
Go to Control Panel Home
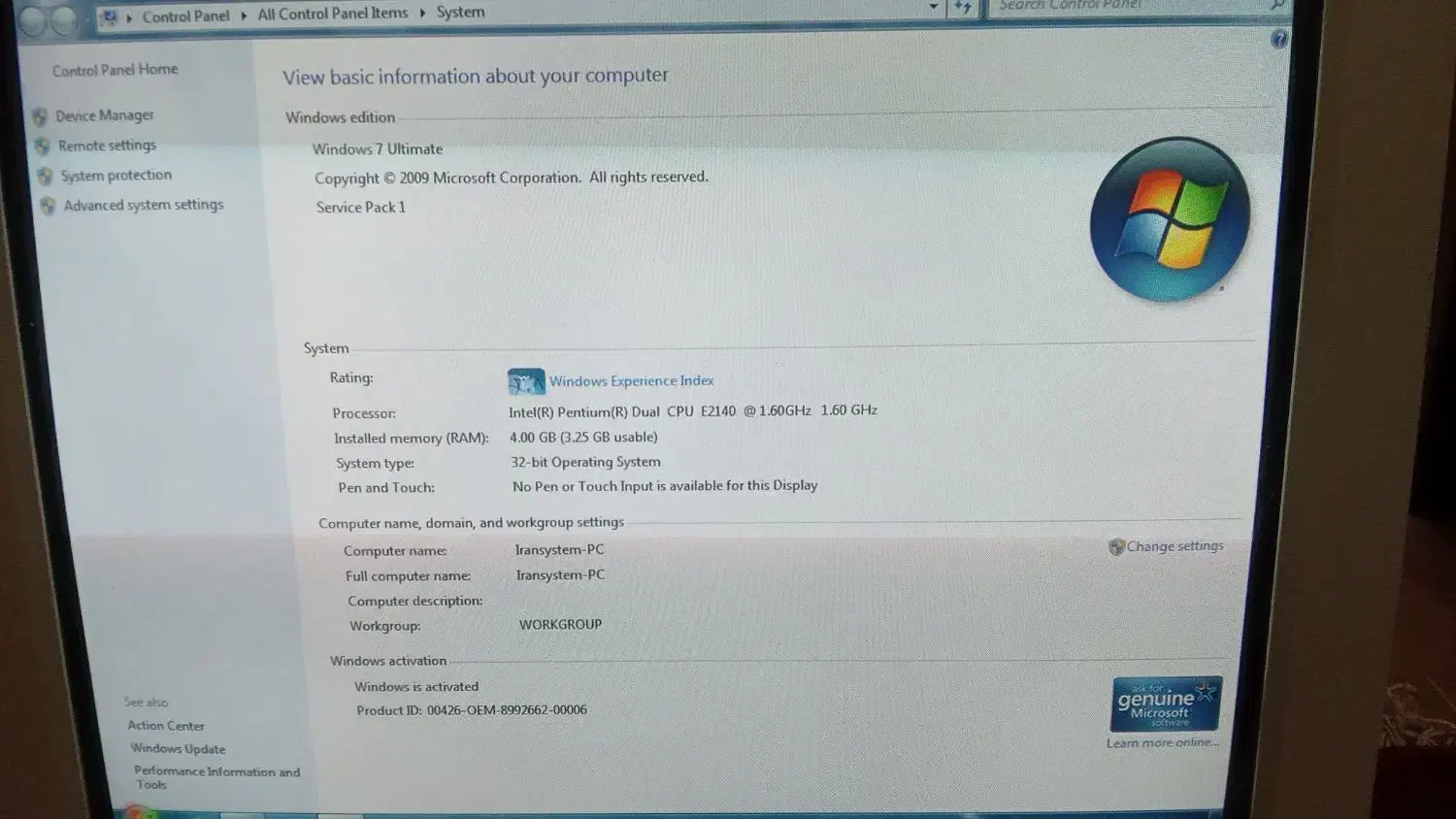coord(115,70)
